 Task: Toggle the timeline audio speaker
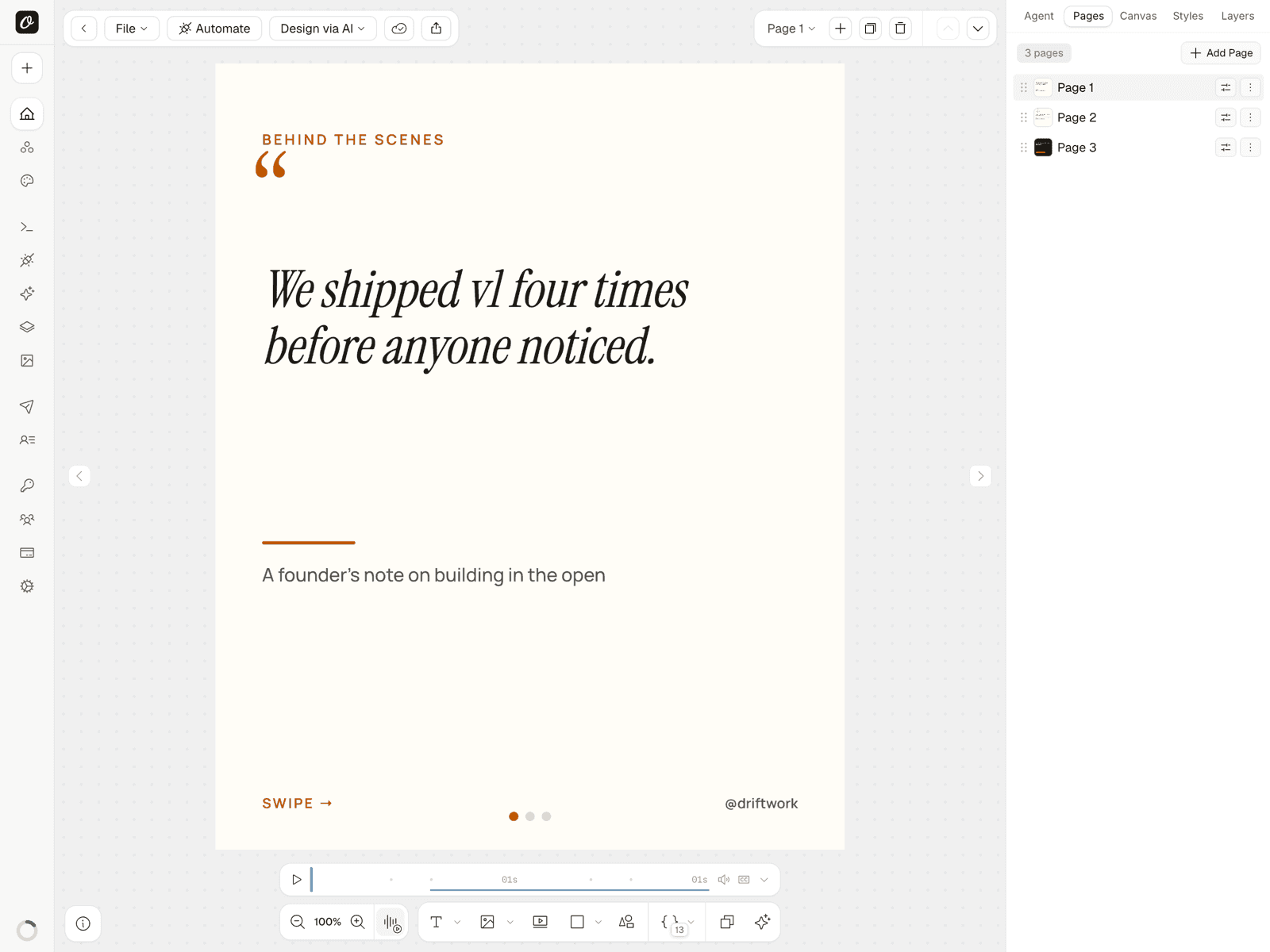[x=724, y=880]
